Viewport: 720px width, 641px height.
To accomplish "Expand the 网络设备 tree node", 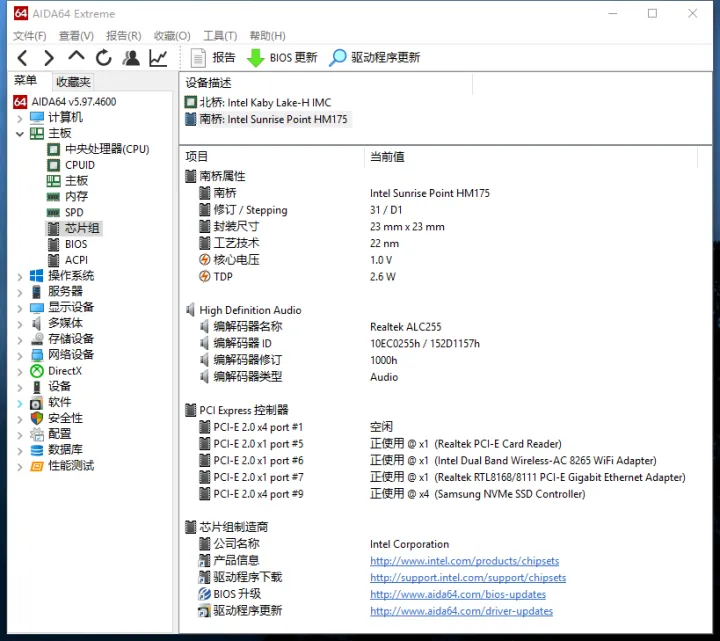I will click(x=19, y=356).
